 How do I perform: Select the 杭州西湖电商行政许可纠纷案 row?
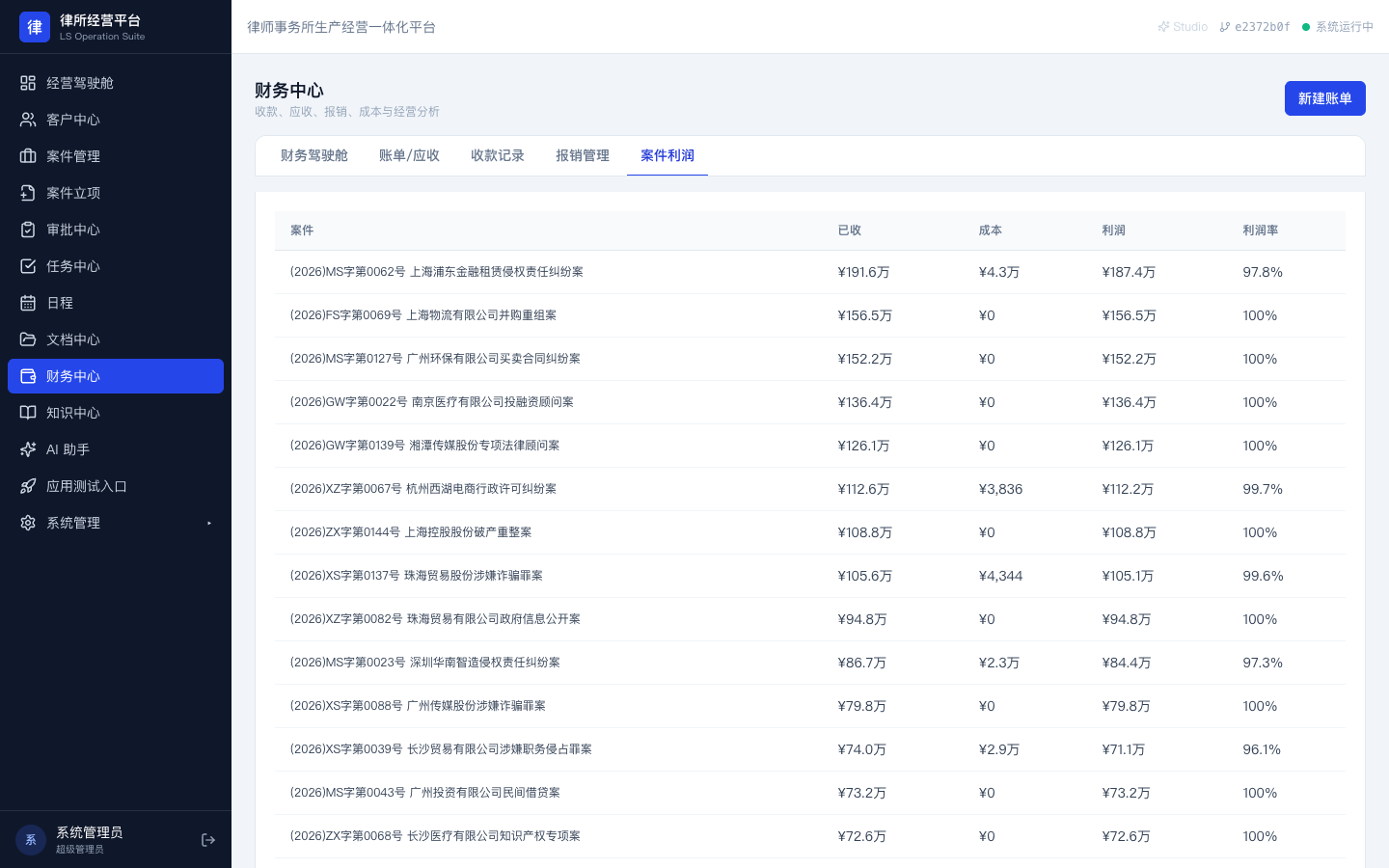(810, 489)
